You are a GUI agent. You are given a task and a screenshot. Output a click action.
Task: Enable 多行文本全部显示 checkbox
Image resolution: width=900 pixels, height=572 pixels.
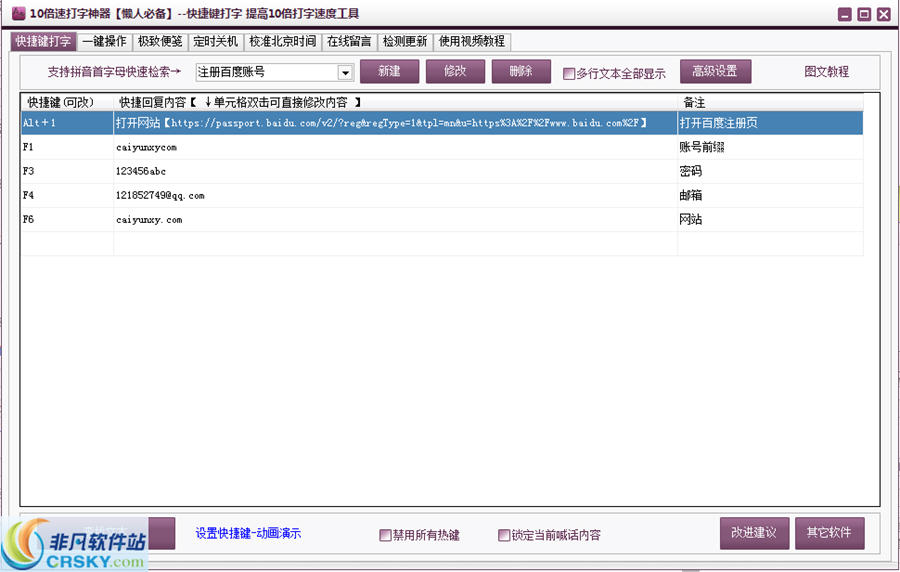[x=569, y=73]
